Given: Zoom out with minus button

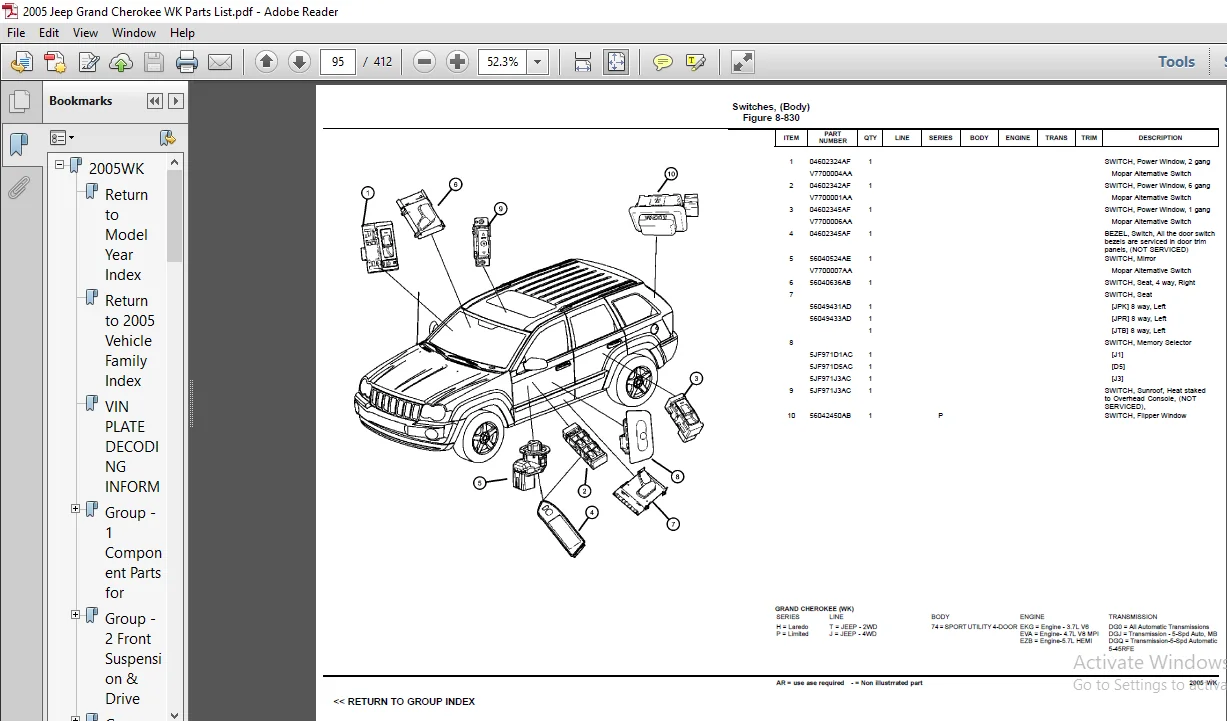Looking at the screenshot, I should (x=425, y=62).
